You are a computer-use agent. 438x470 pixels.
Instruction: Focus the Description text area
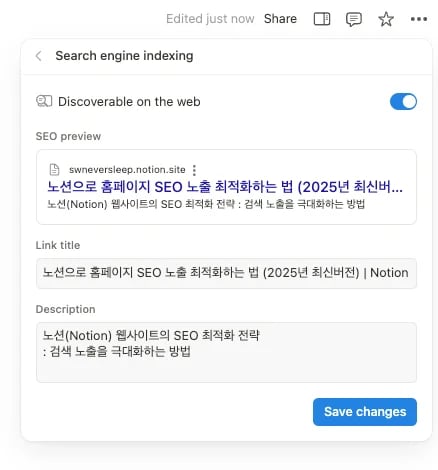pyautogui.click(x=226, y=352)
